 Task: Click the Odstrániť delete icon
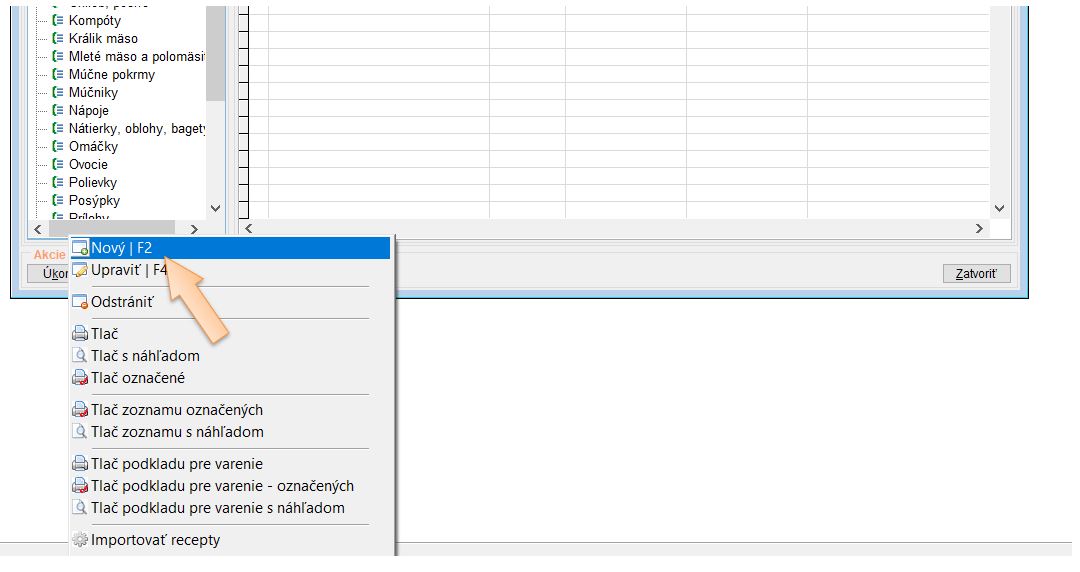(x=80, y=301)
